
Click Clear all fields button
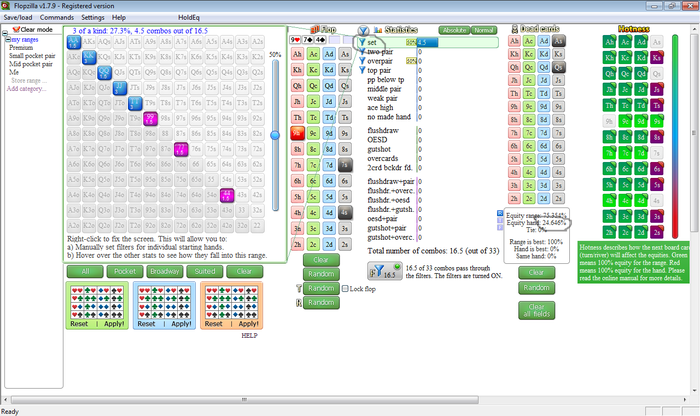tap(537, 310)
